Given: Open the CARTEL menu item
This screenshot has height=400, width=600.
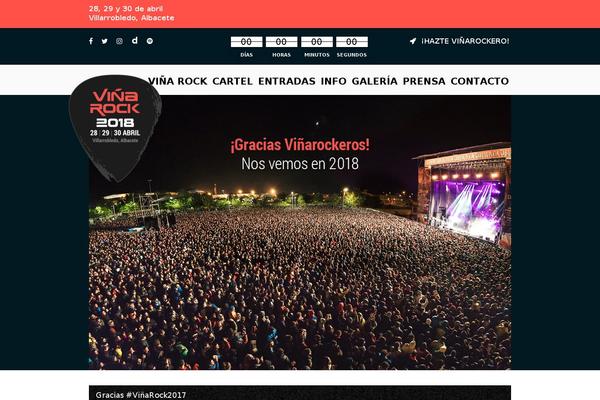Looking at the screenshot, I should [232, 81].
